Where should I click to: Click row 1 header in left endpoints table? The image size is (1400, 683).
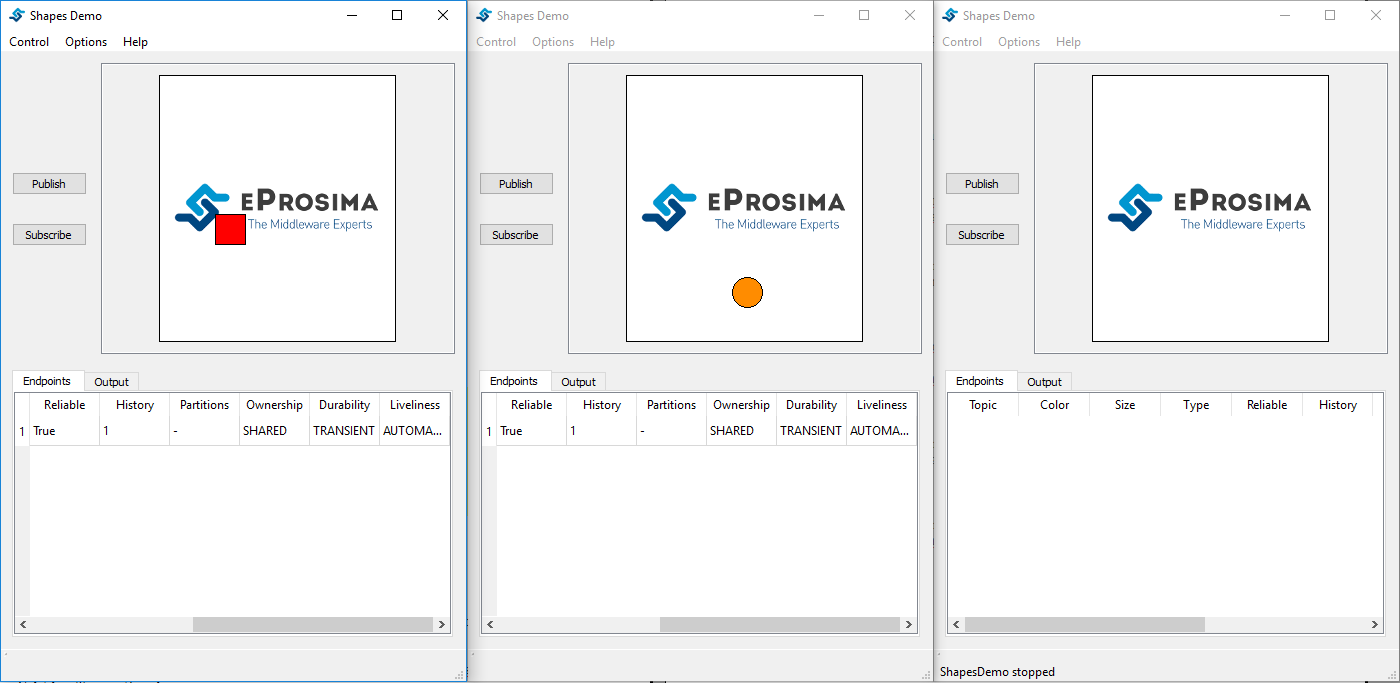tap(22, 431)
